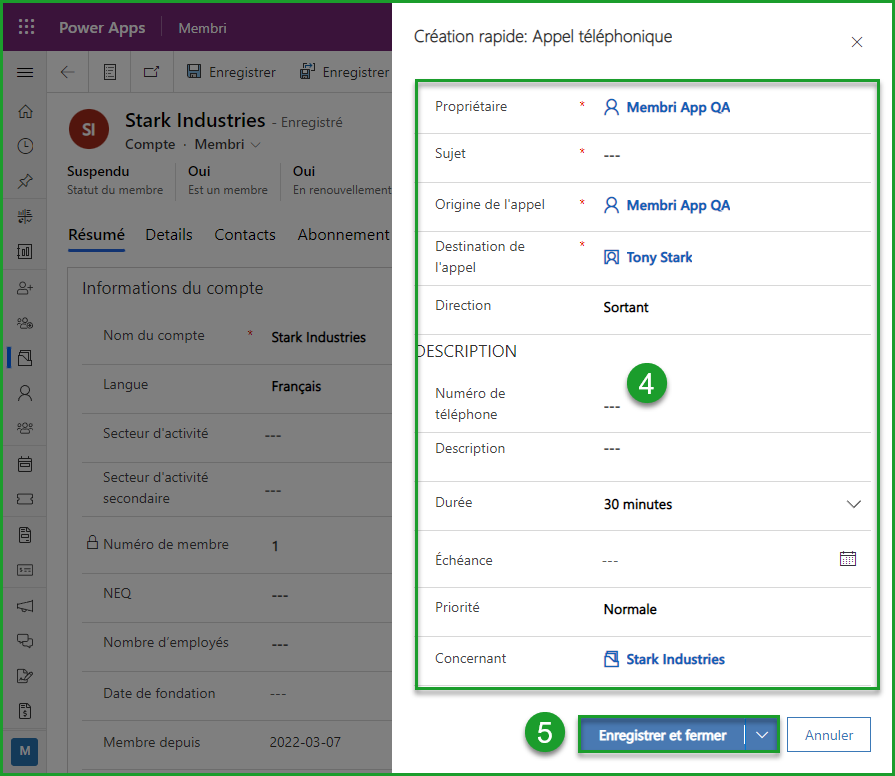The width and height of the screenshot is (895, 776).
Task: Open the Tony Stark contact link
Action: pos(659,257)
